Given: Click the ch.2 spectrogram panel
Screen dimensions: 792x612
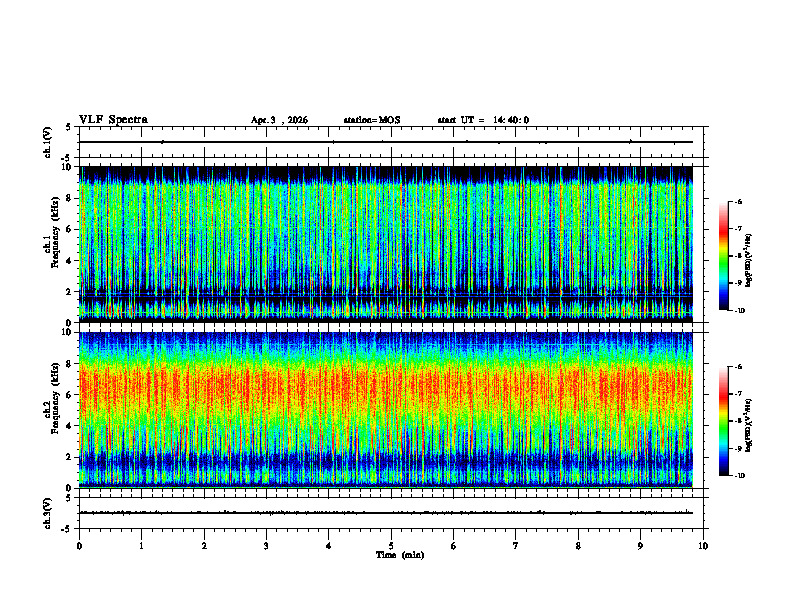Looking at the screenshot, I should [x=386, y=410].
